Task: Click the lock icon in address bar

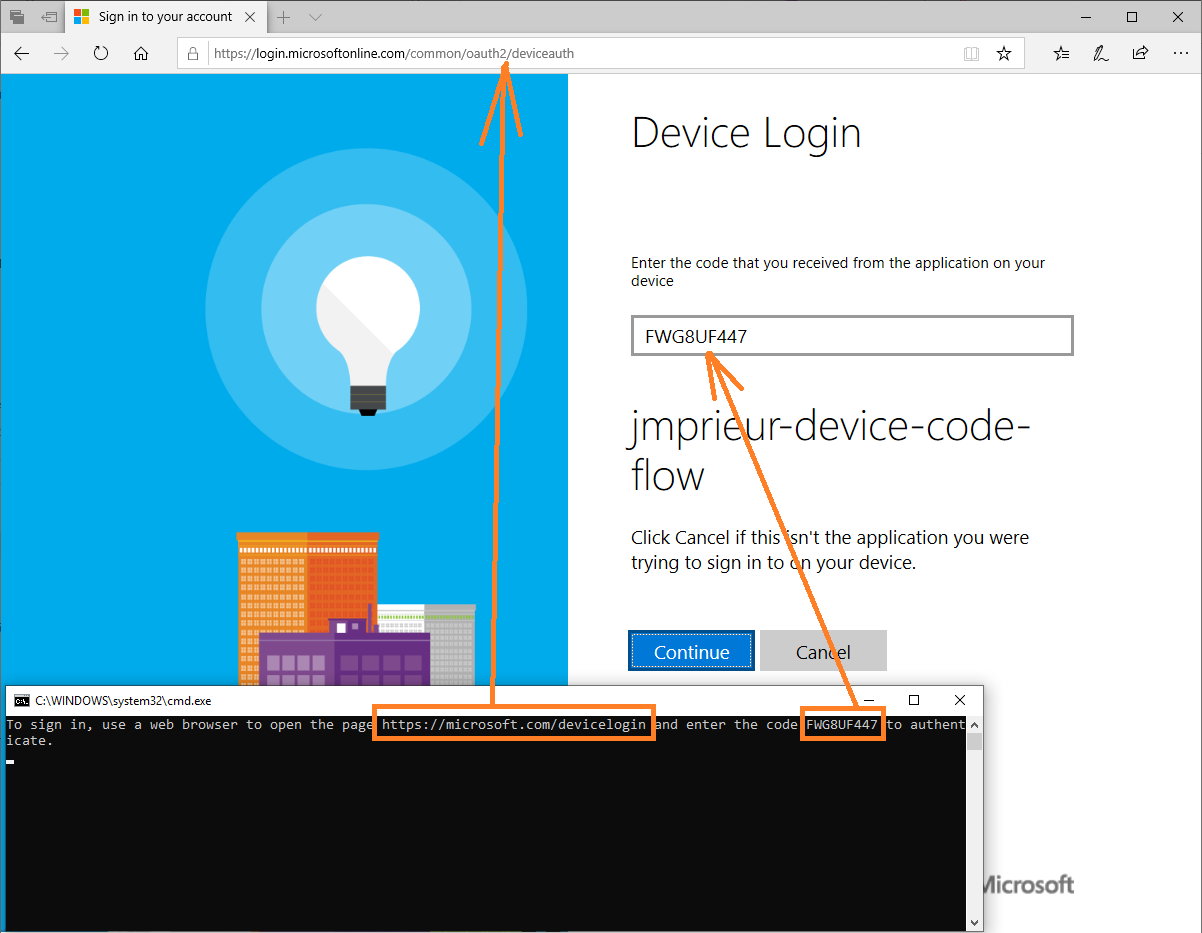Action: 194,54
